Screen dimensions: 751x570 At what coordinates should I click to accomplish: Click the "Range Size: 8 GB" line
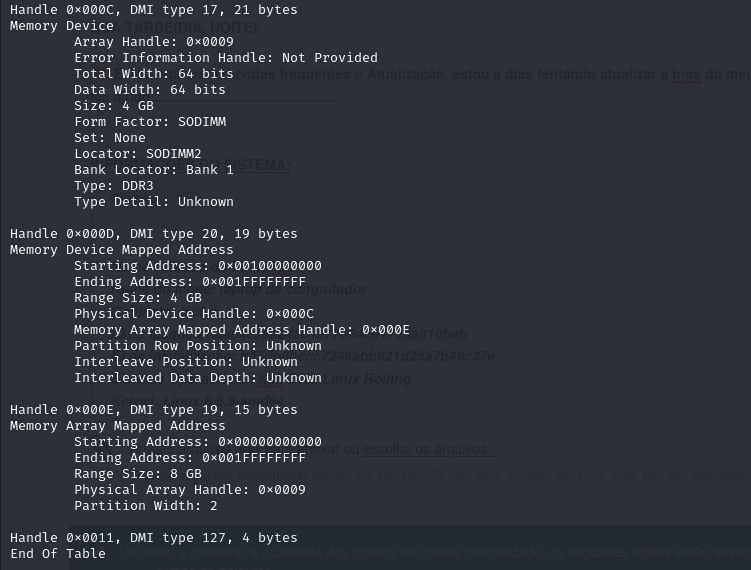(138, 474)
